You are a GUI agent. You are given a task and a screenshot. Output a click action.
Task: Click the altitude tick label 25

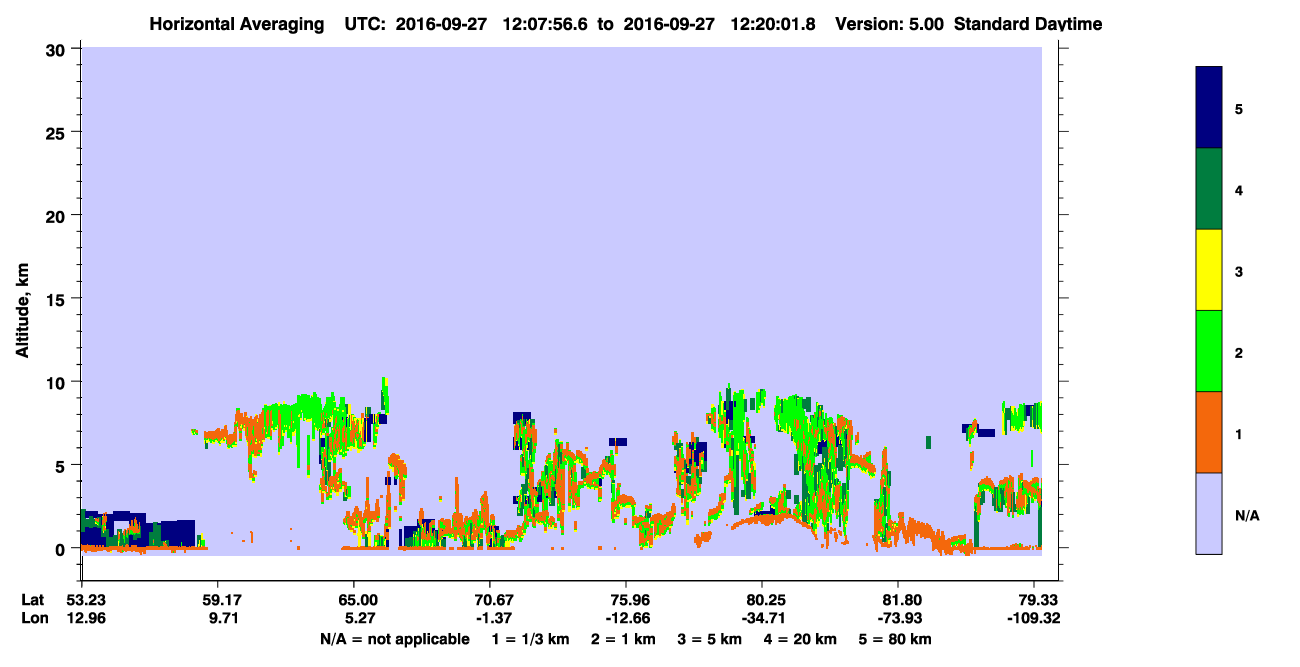point(58,132)
